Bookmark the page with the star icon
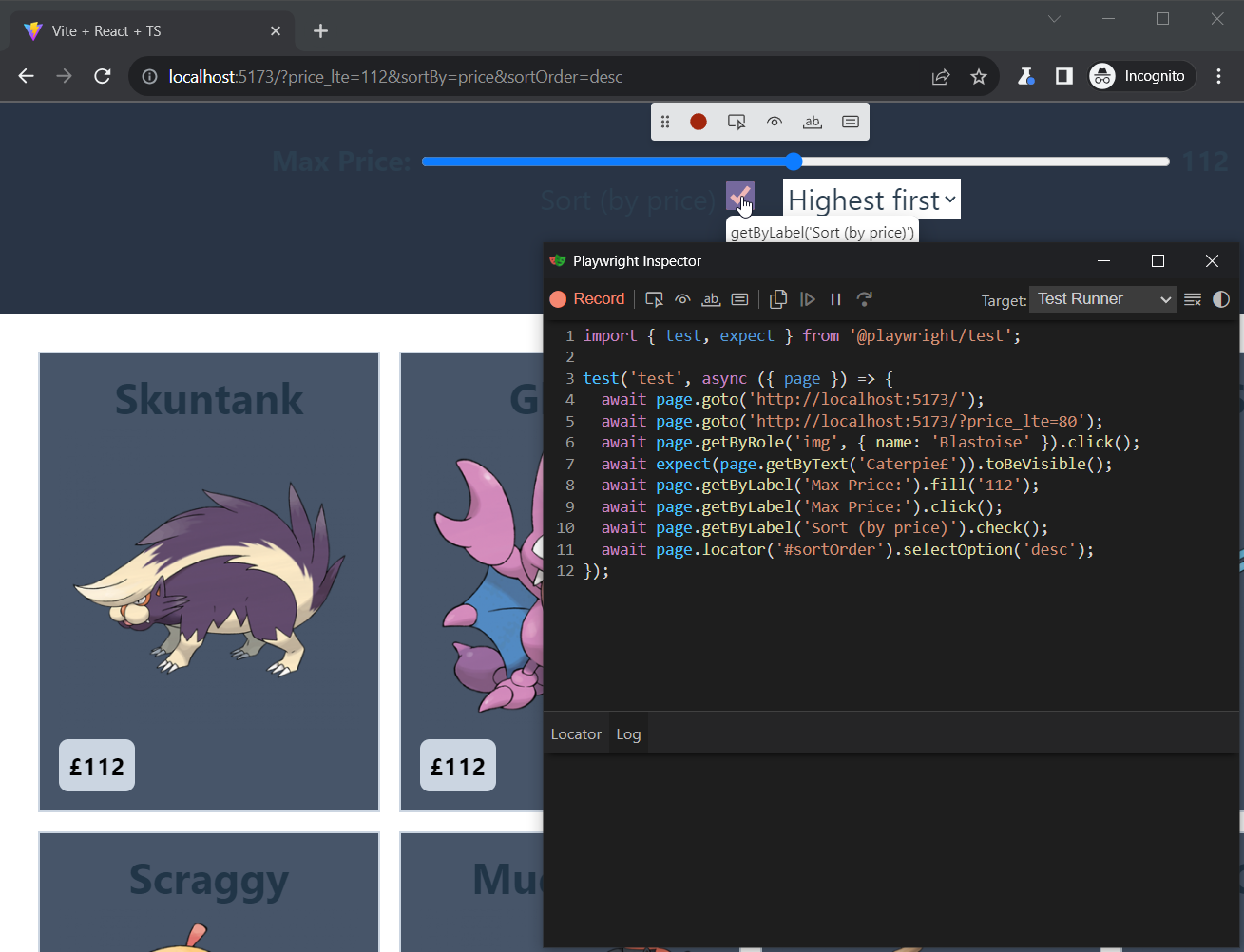 [979, 77]
